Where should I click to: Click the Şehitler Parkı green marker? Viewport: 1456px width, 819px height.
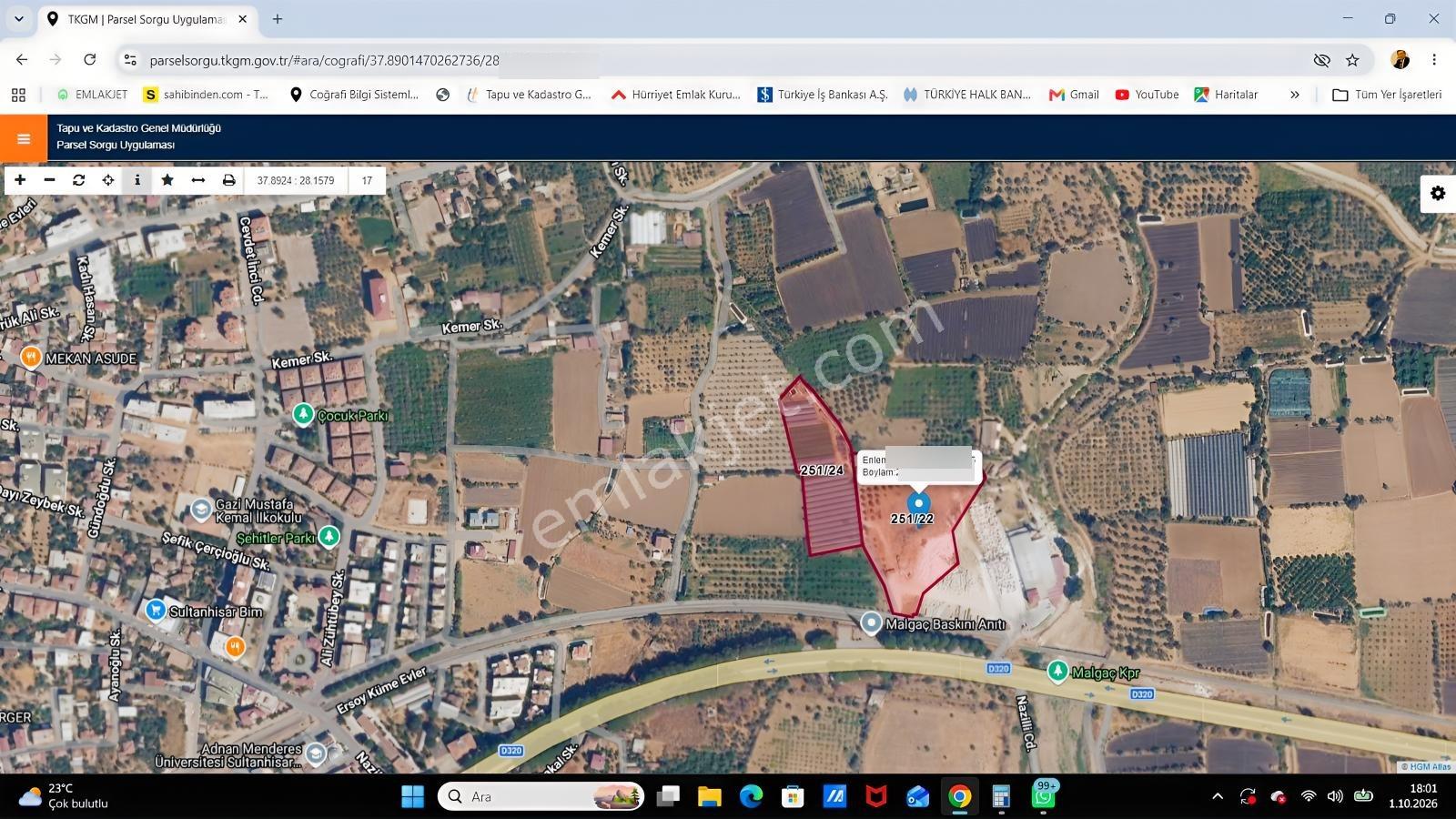point(329,537)
